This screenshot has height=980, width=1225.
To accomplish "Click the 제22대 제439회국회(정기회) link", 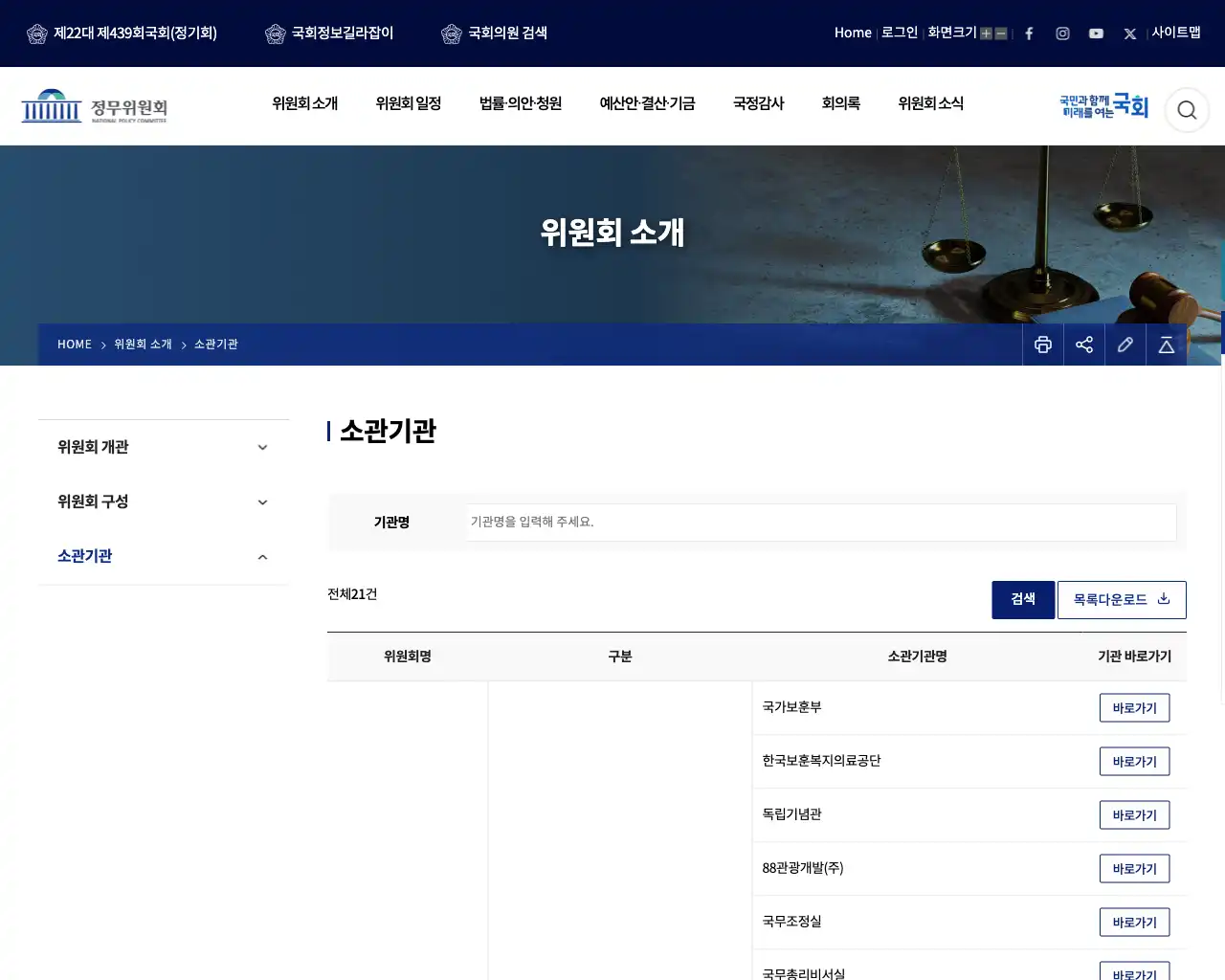I will tap(135, 33).
